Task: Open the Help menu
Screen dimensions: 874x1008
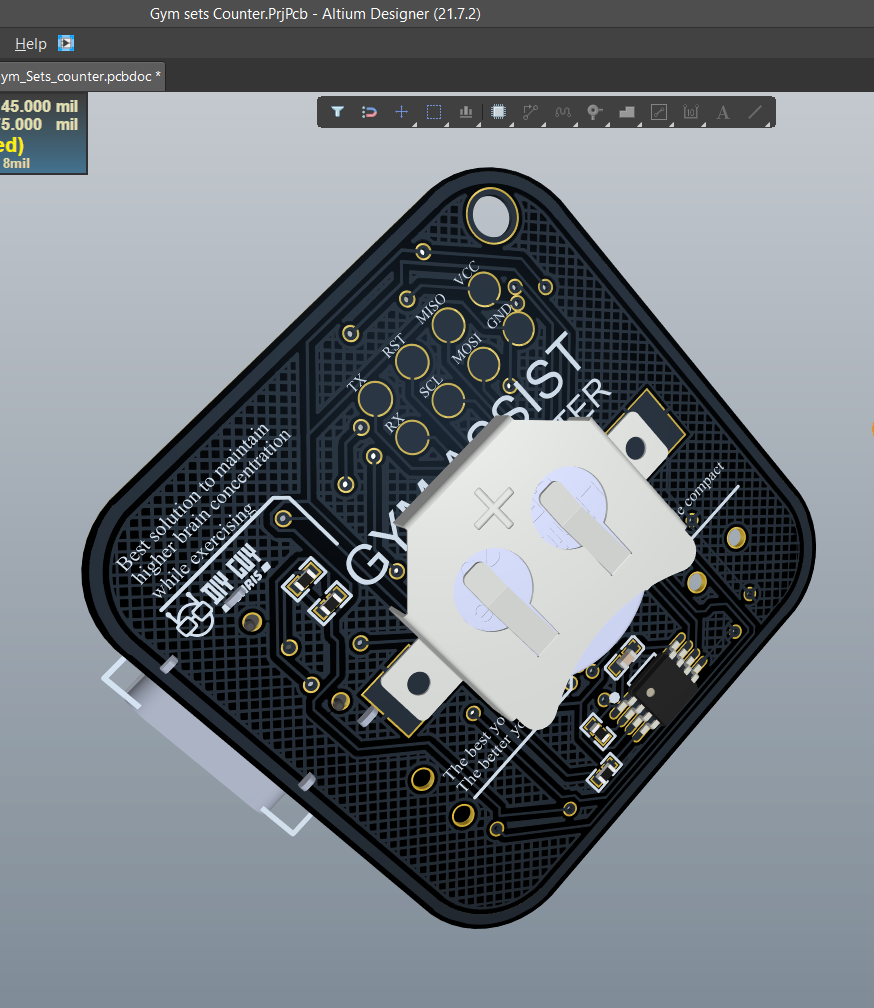Action: click(31, 44)
